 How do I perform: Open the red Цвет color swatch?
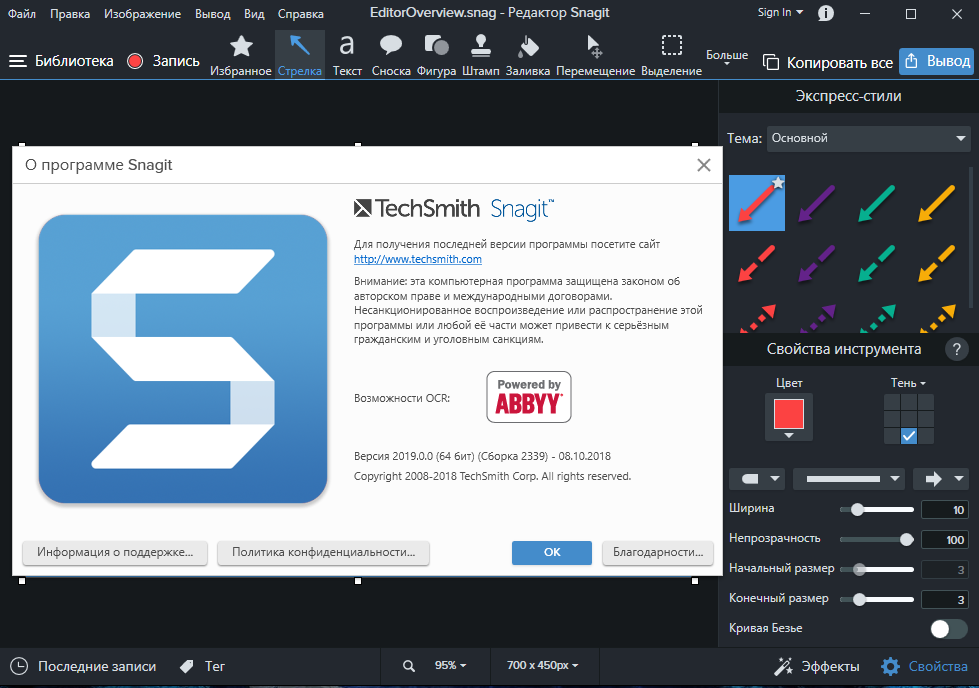click(x=789, y=416)
